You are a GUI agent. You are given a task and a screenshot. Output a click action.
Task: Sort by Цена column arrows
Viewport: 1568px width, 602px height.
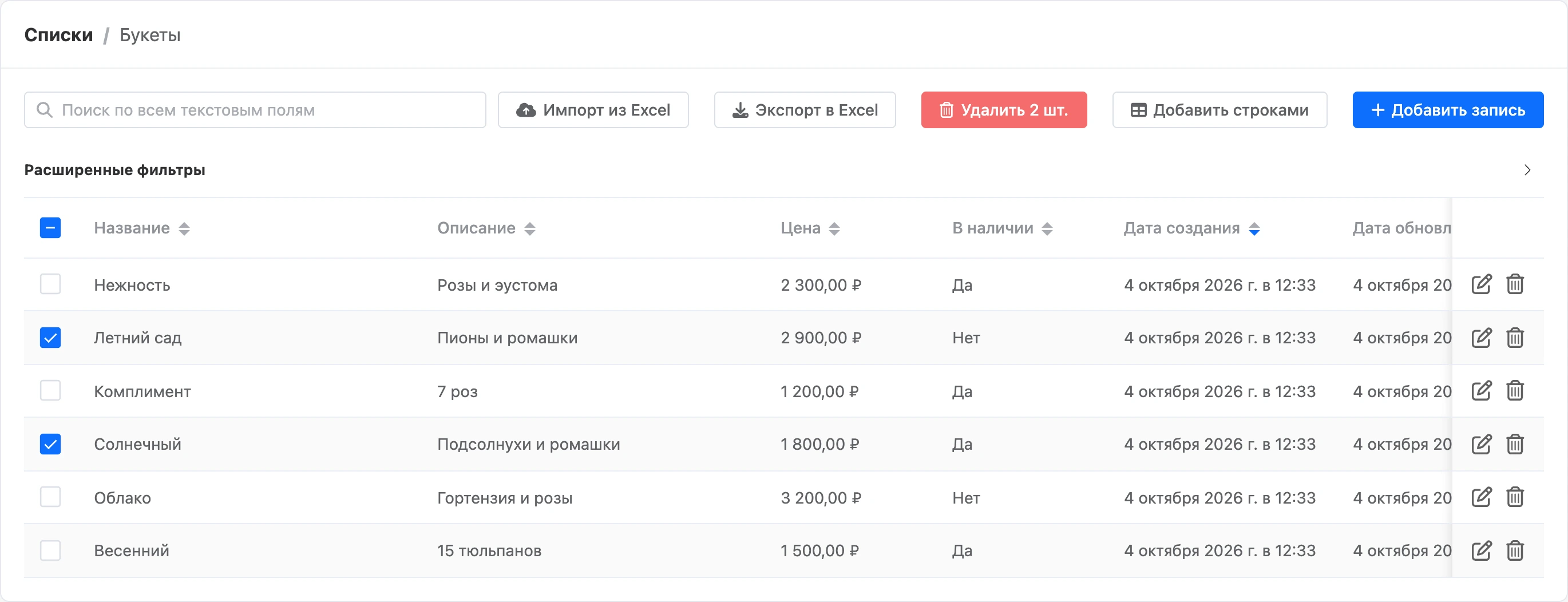pyautogui.click(x=834, y=229)
